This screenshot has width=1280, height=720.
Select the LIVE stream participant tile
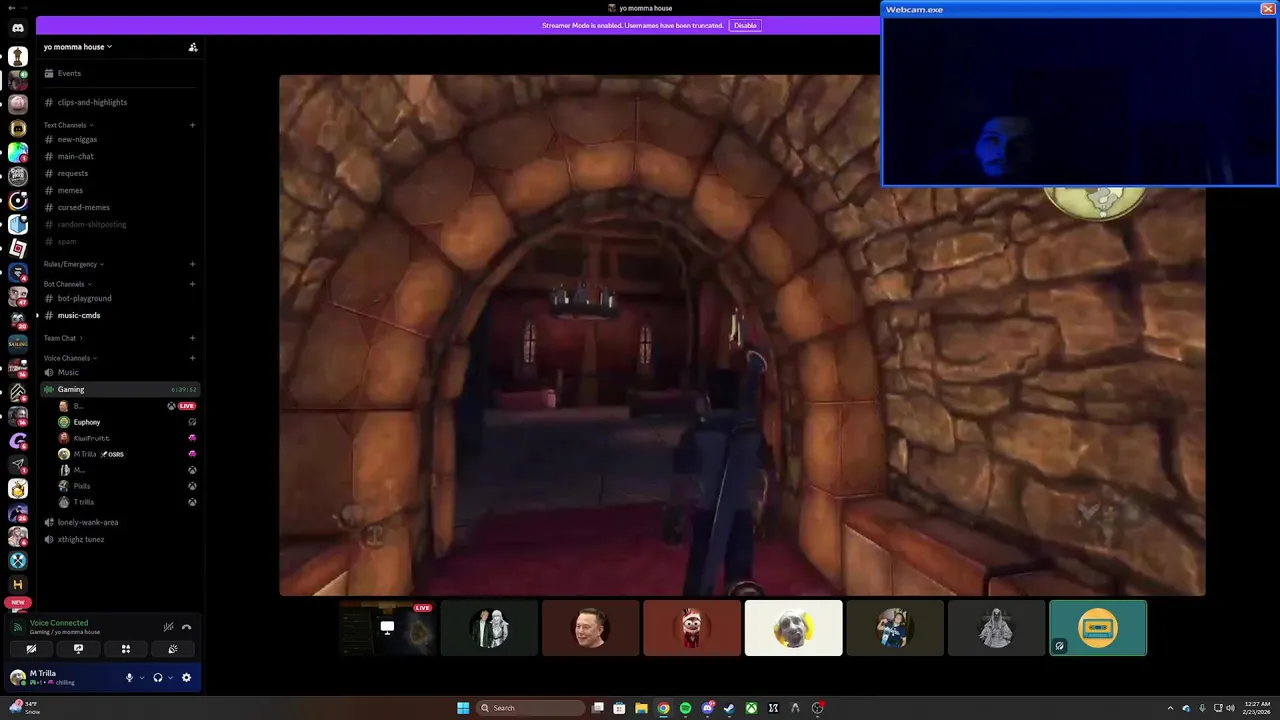pos(387,628)
